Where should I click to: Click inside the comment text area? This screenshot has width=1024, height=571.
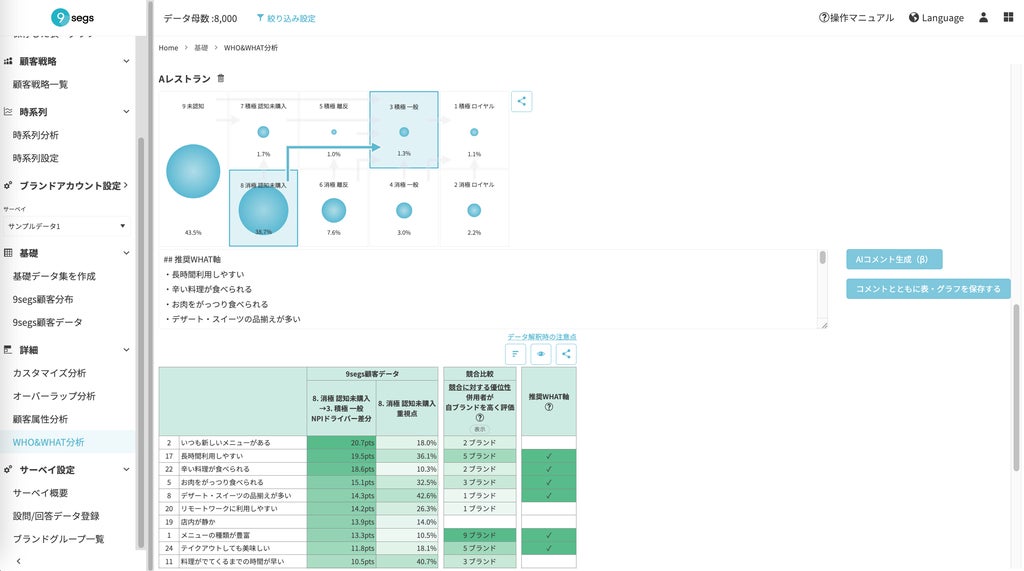(488, 289)
